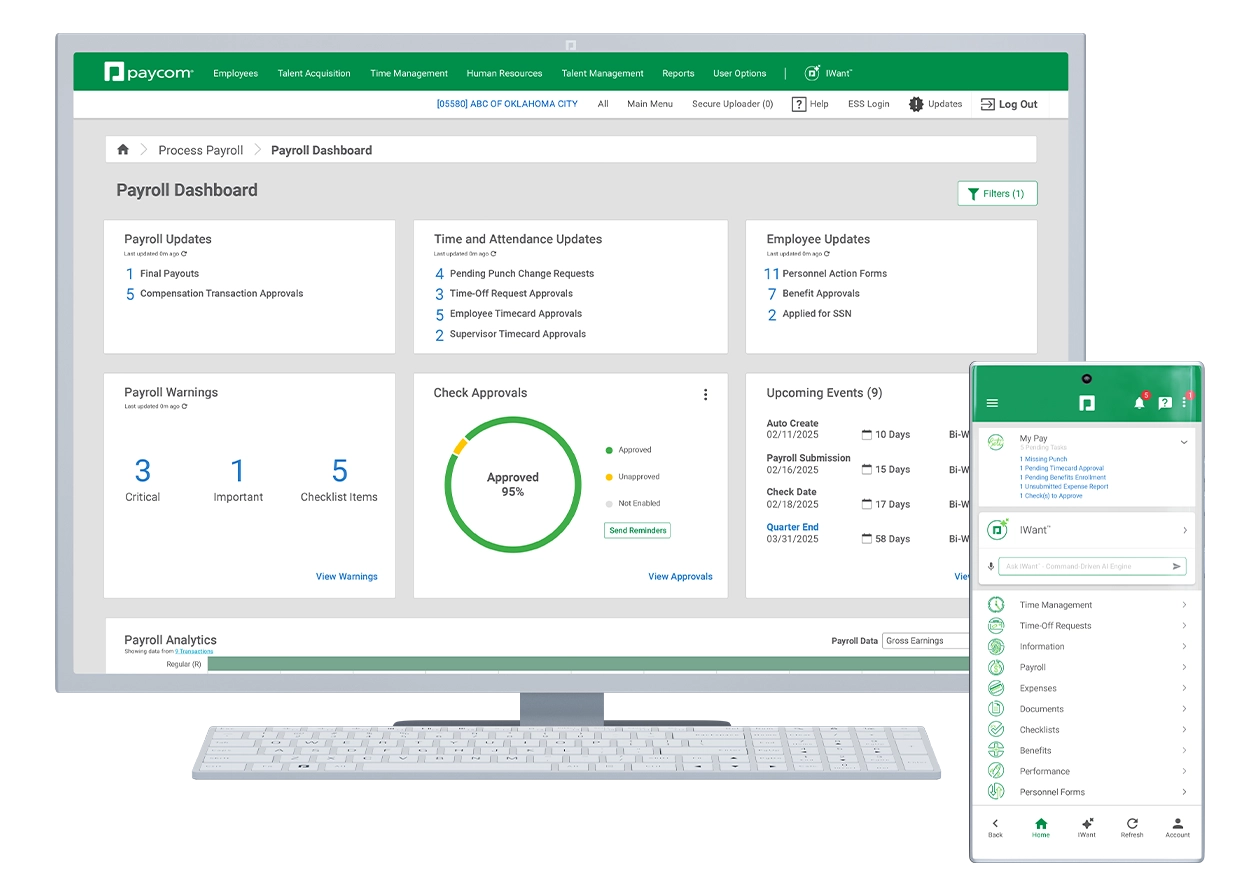
Task: Open Pending Punch Change Requests
Action: click(514, 274)
